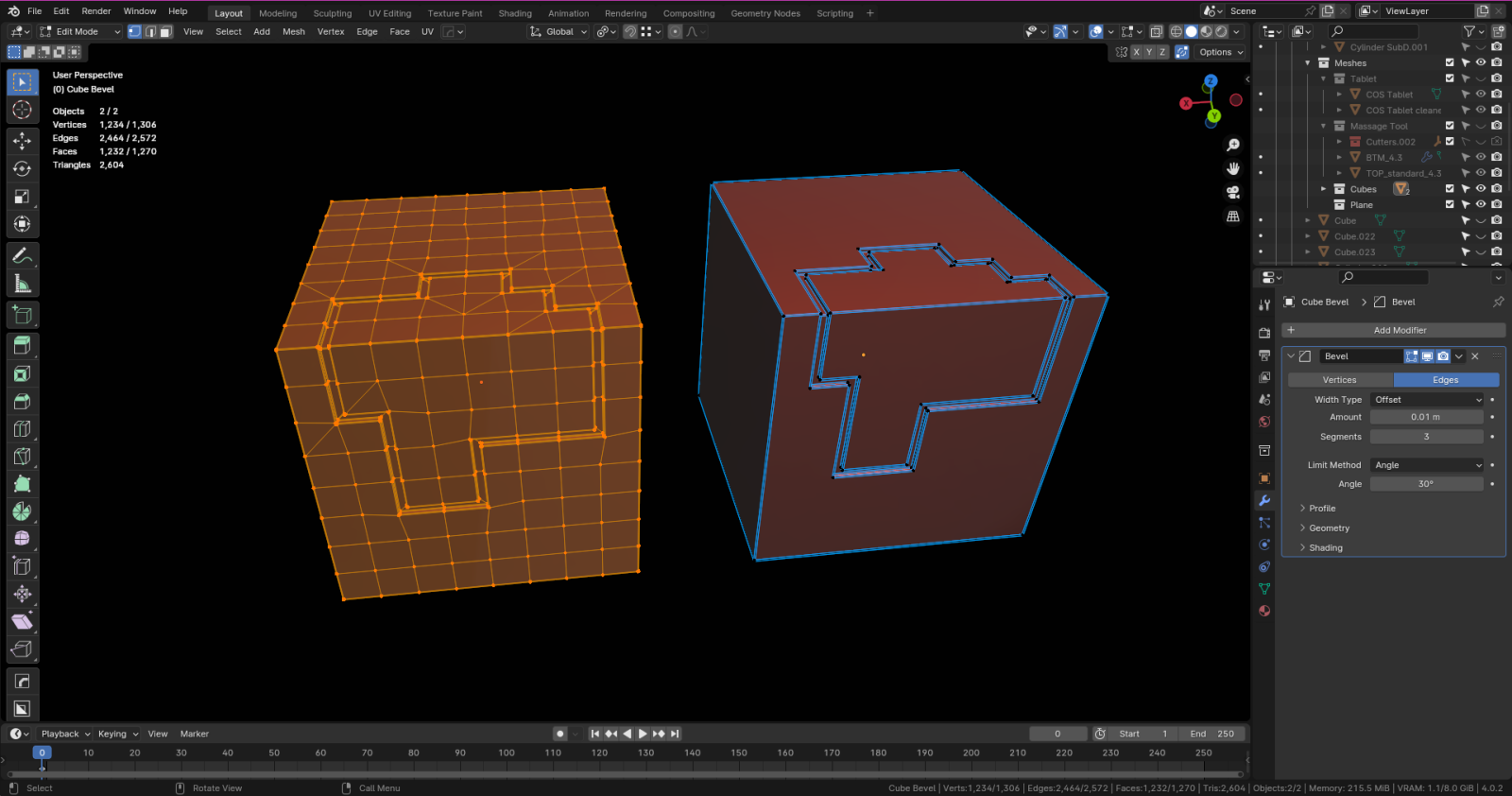Select the Bevel tool in toolbar

[x=23, y=401]
